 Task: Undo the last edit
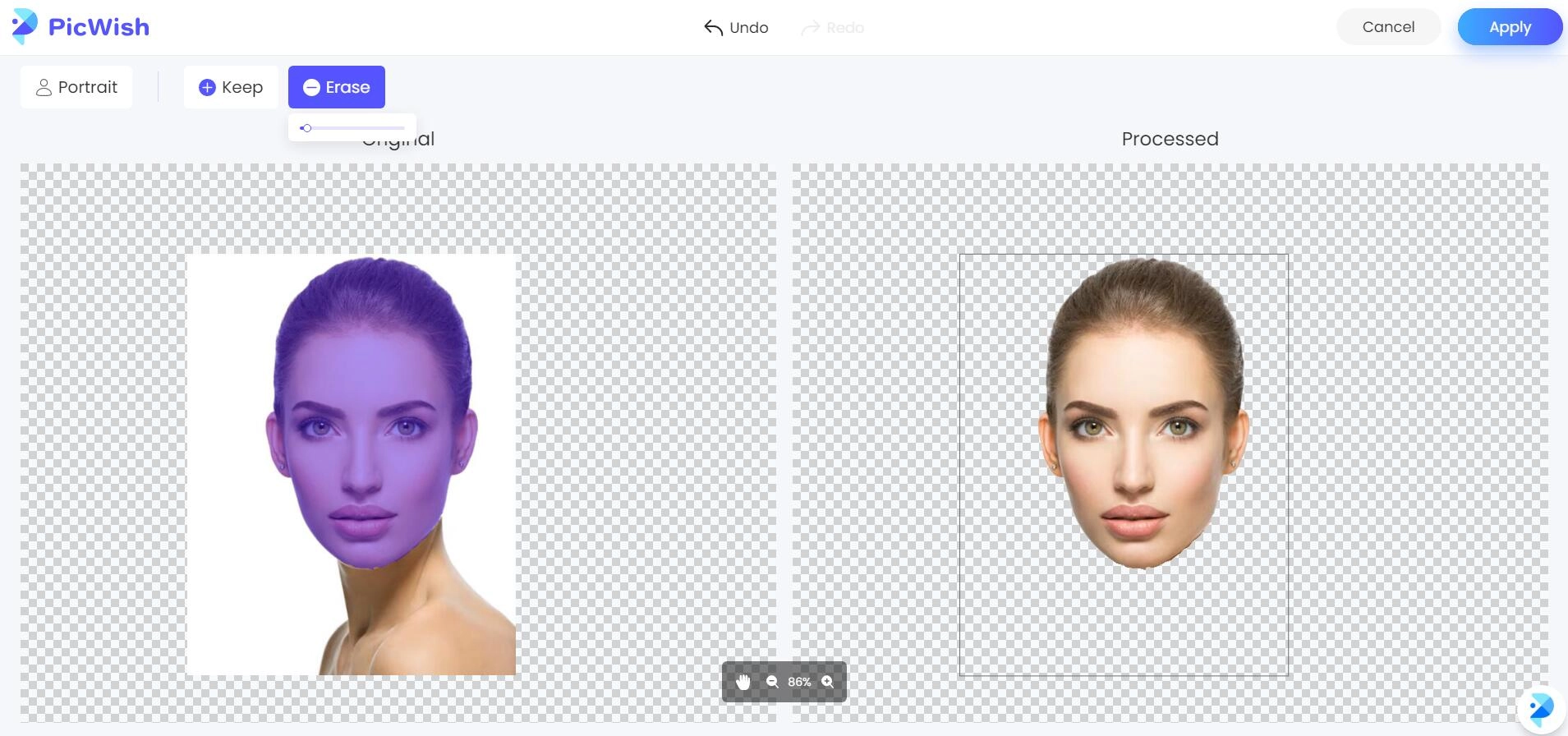736,28
